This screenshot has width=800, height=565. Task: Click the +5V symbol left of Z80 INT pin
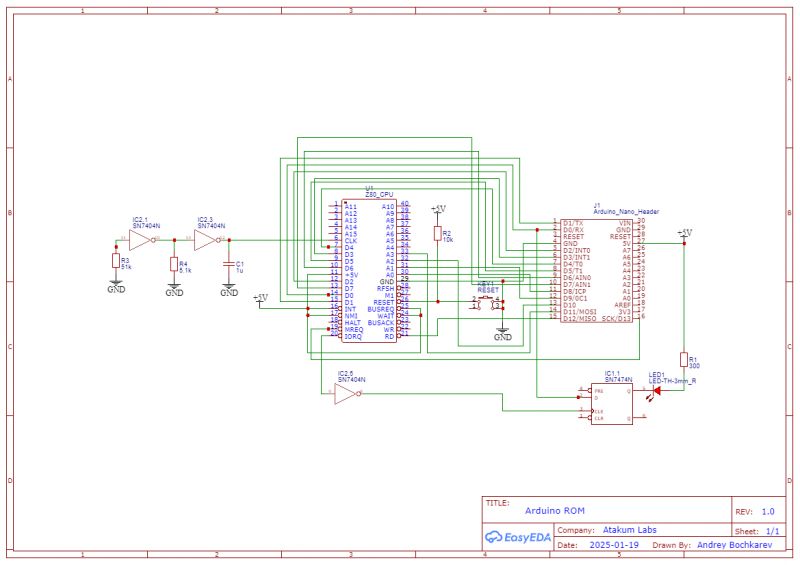[x=260, y=300]
